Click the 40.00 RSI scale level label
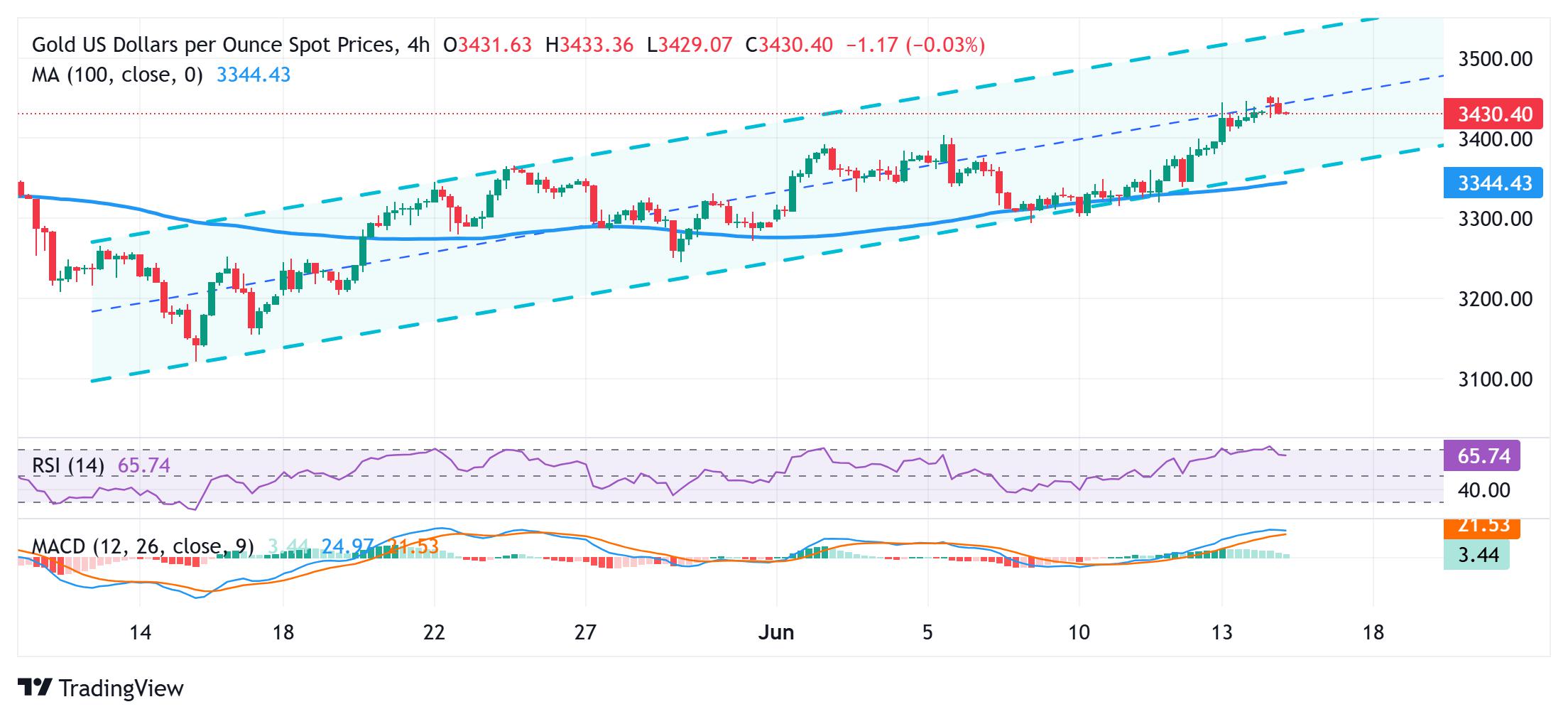This screenshot has width=1568, height=719. [x=1483, y=490]
